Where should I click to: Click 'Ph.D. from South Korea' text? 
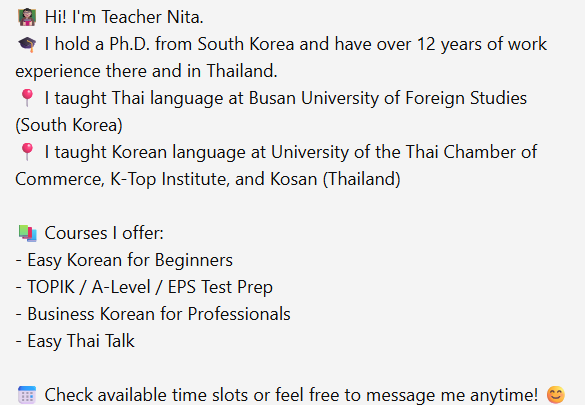coord(201,44)
